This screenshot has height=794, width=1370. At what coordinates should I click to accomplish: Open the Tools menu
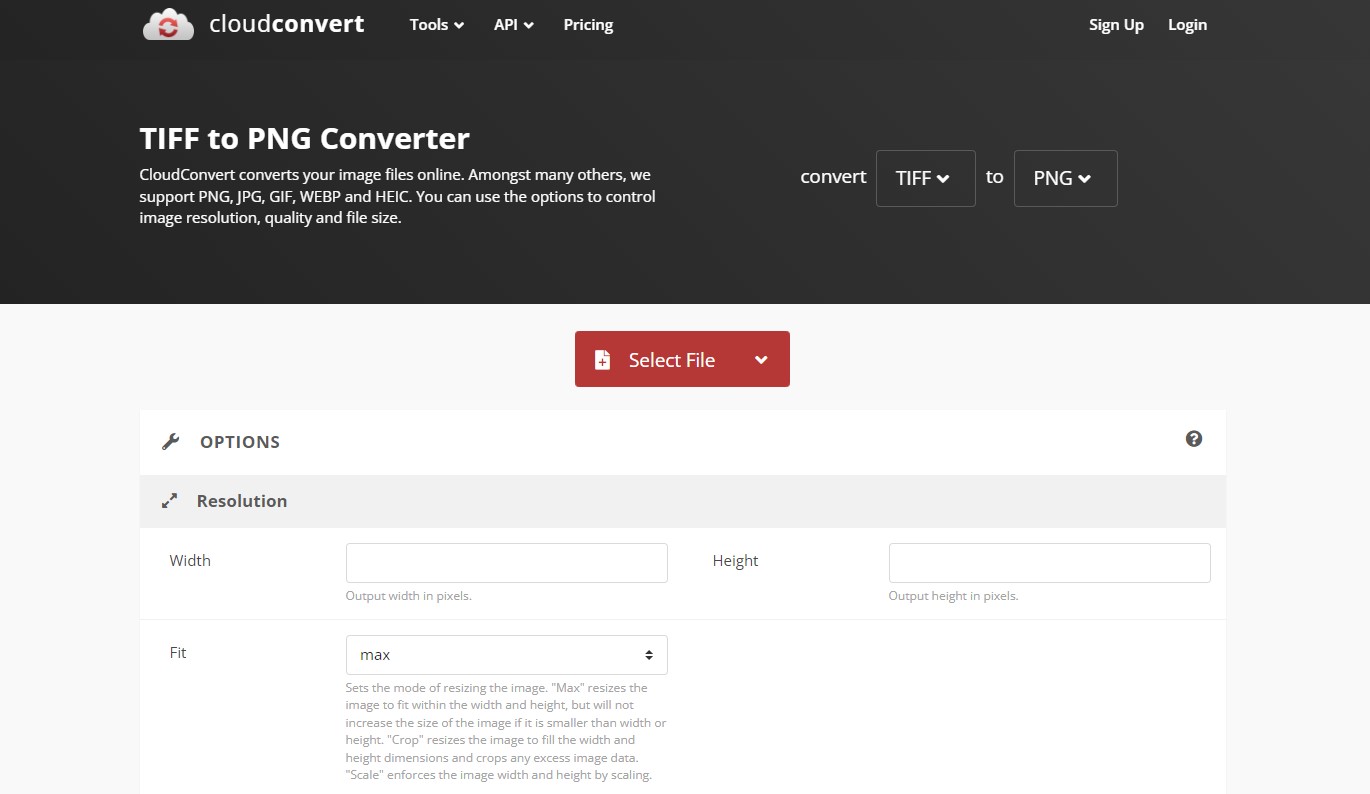tap(436, 24)
